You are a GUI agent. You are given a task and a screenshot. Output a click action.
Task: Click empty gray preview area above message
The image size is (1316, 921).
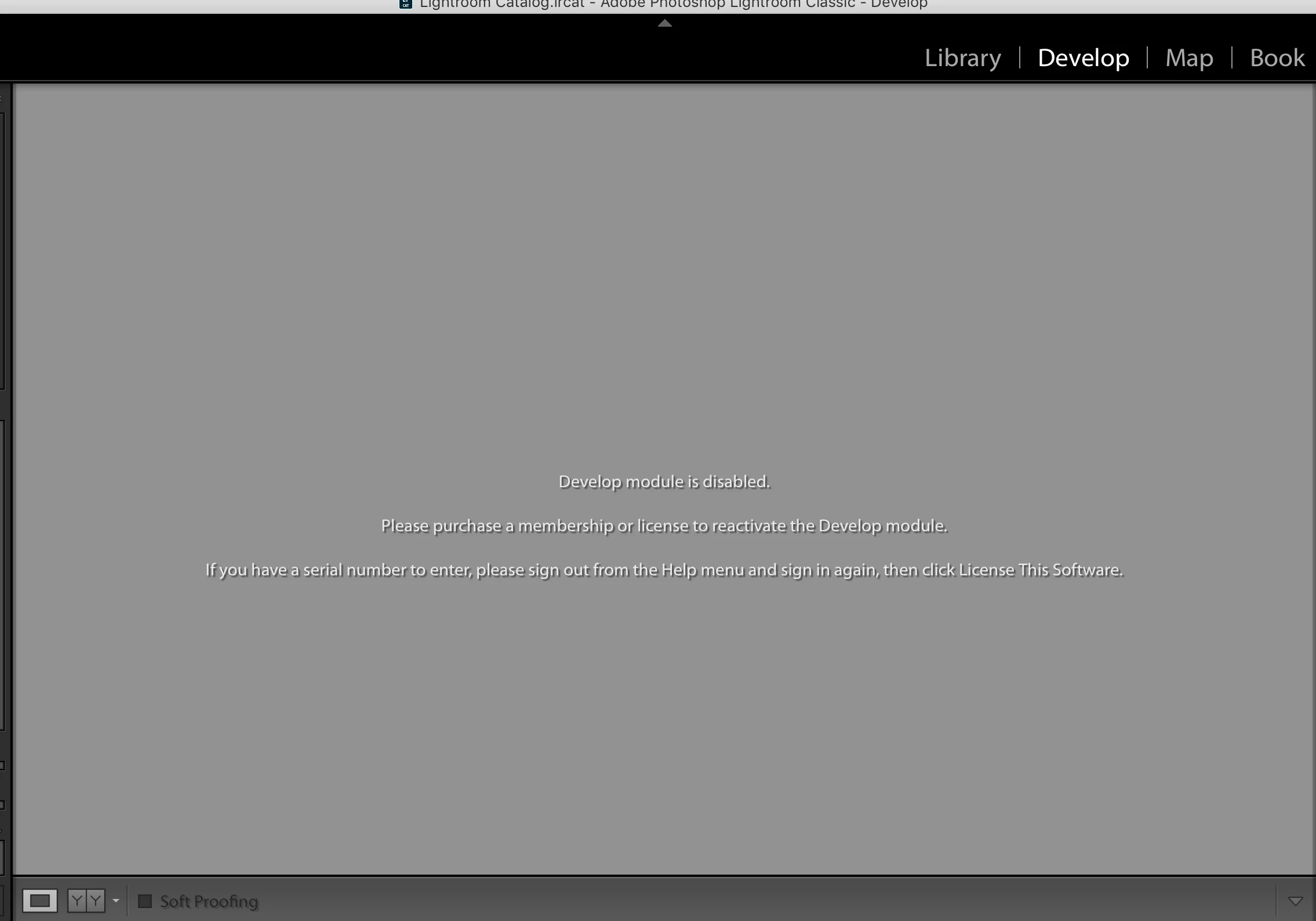tap(664, 261)
